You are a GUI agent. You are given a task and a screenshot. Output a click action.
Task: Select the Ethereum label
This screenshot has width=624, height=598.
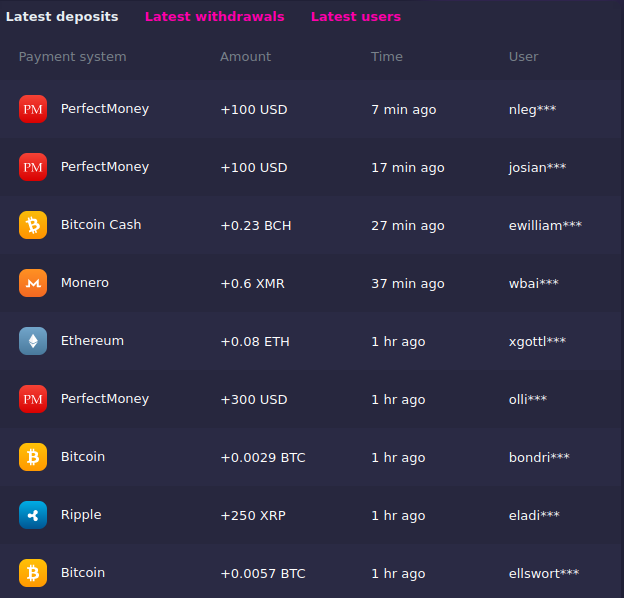(x=92, y=341)
